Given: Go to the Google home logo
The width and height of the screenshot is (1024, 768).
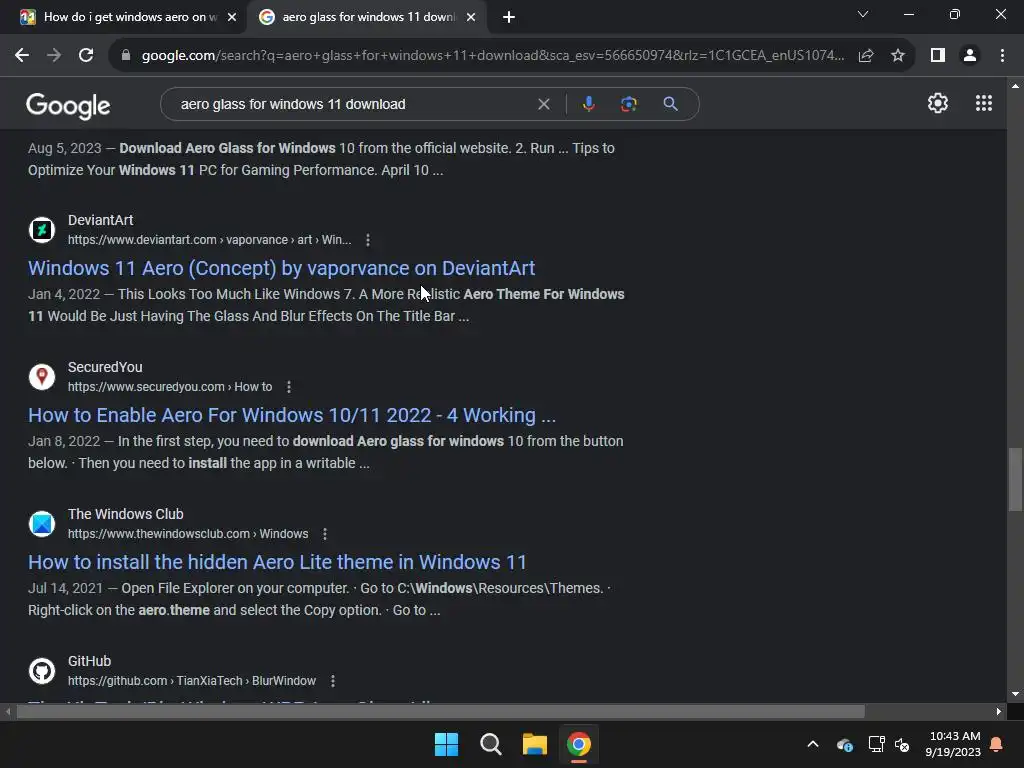Looking at the screenshot, I should click(68, 105).
